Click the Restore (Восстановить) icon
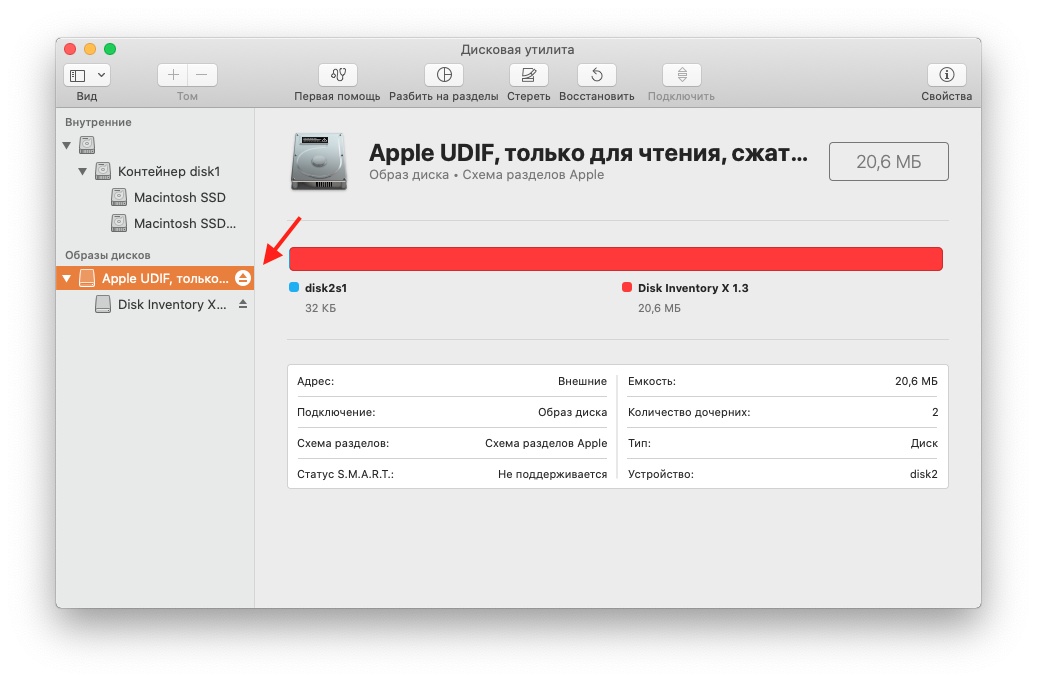This screenshot has width=1037, height=682. [x=597, y=75]
